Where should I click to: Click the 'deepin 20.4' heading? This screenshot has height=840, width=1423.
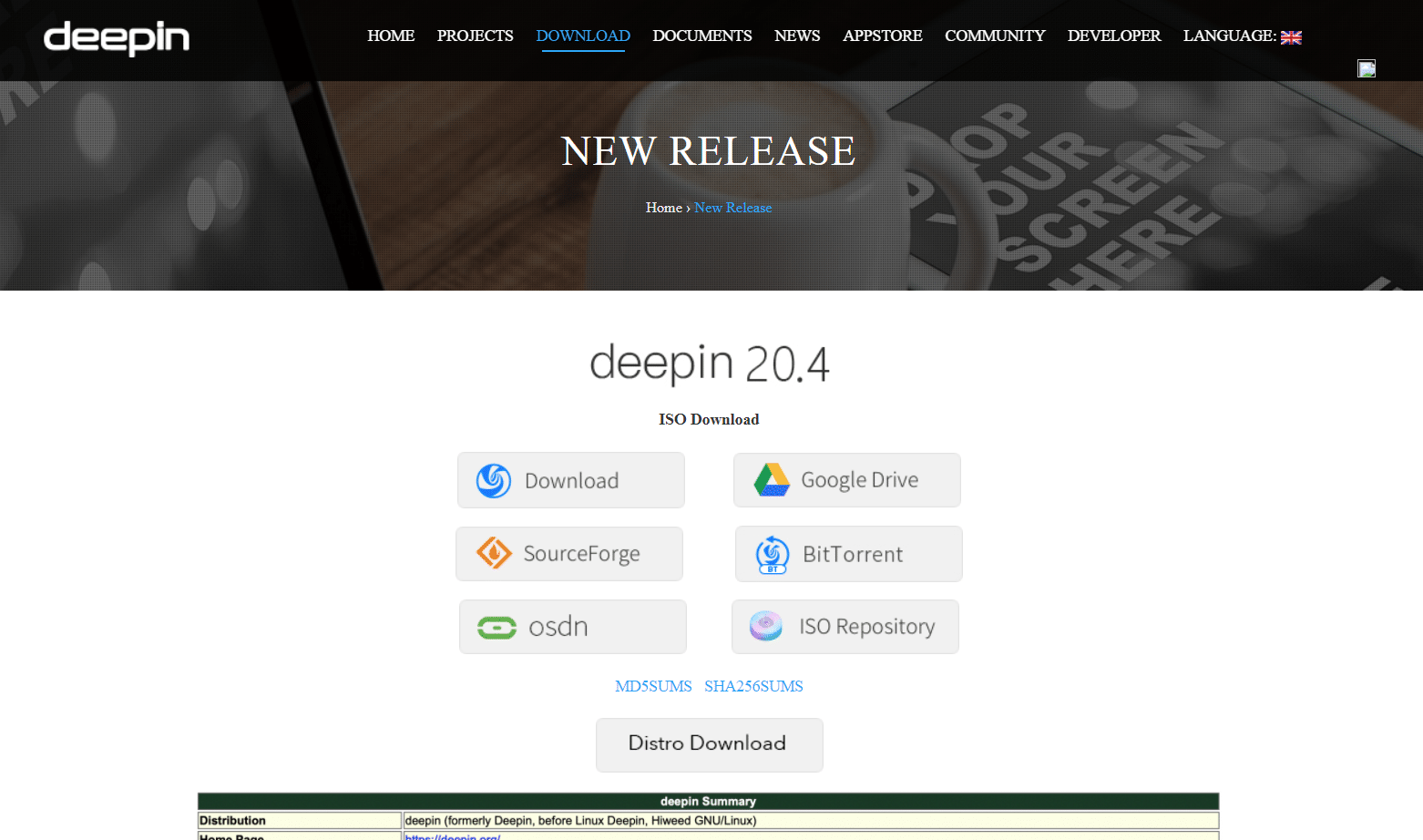[710, 363]
